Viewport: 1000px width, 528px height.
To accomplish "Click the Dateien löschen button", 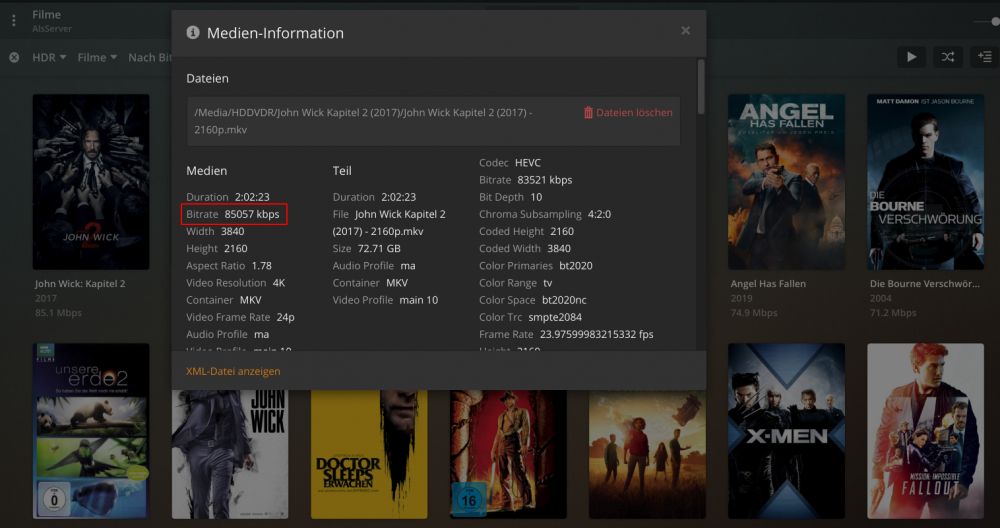I will coord(628,113).
